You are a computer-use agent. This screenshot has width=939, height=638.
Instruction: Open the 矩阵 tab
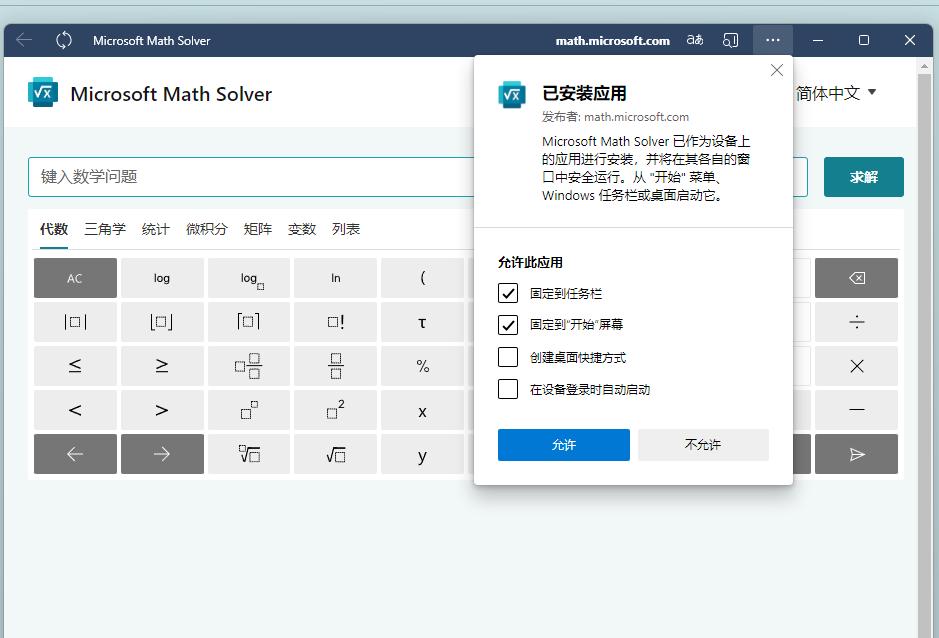pos(258,229)
